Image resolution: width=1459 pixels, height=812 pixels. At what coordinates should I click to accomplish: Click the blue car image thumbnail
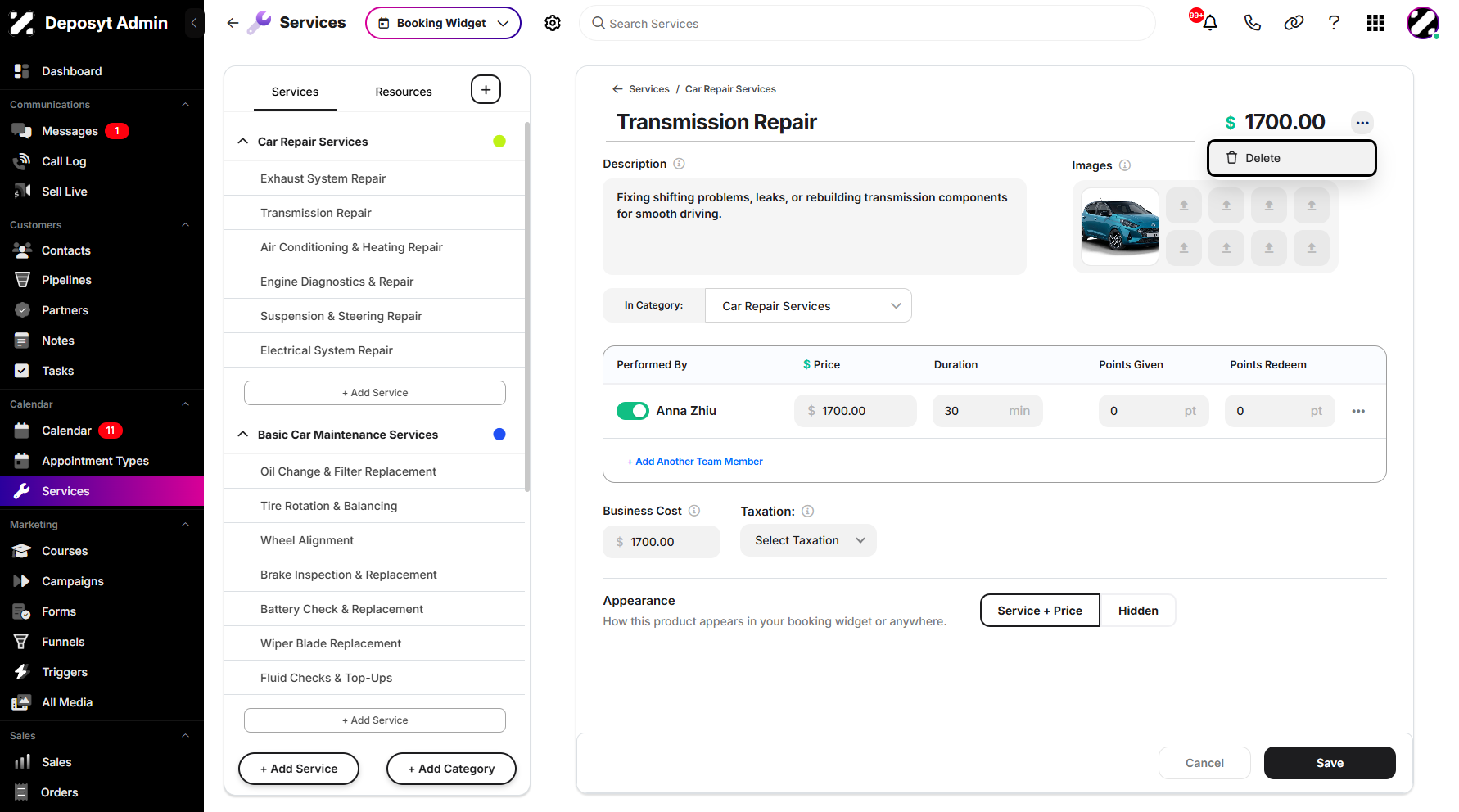point(1119,227)
